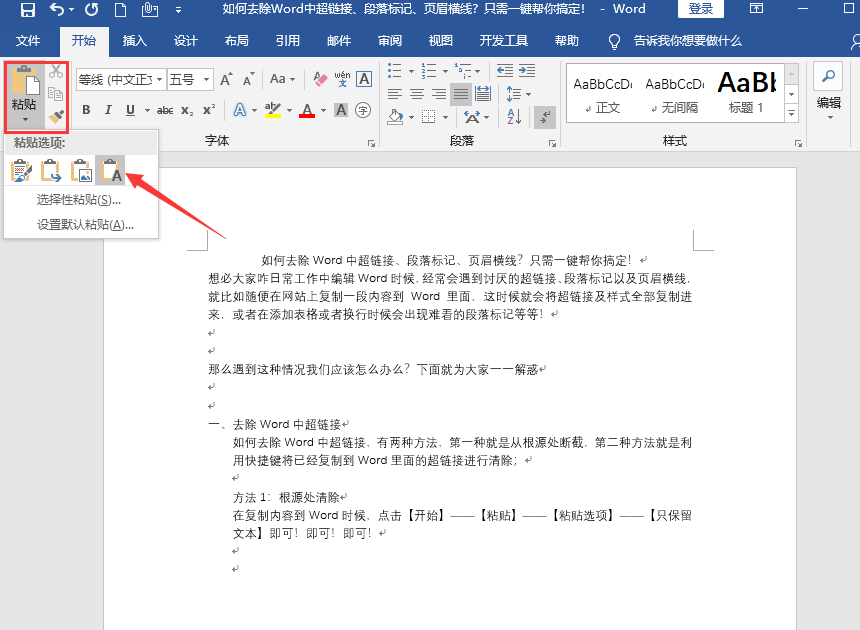
Task: Apply enclosed character icon
Action: tap(363, 110)
